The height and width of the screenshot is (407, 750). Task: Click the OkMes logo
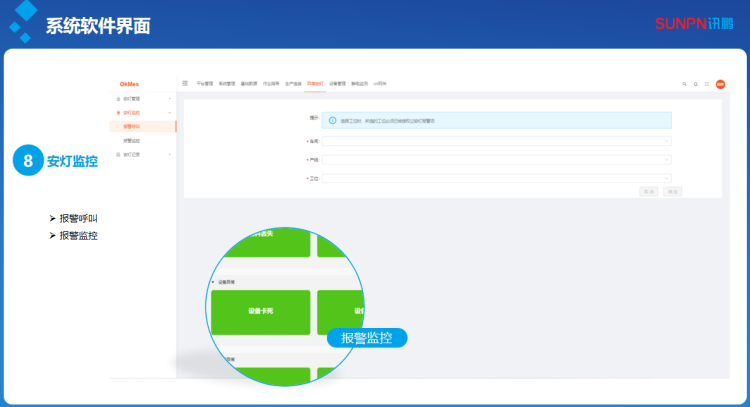coord(129,84)
